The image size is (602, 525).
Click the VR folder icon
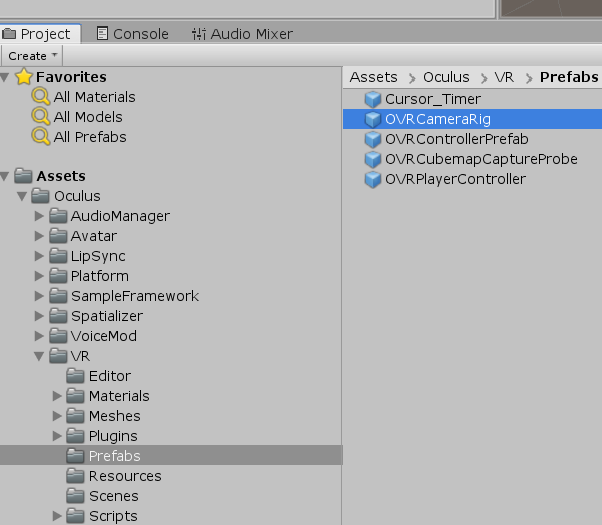pos(58,356)
